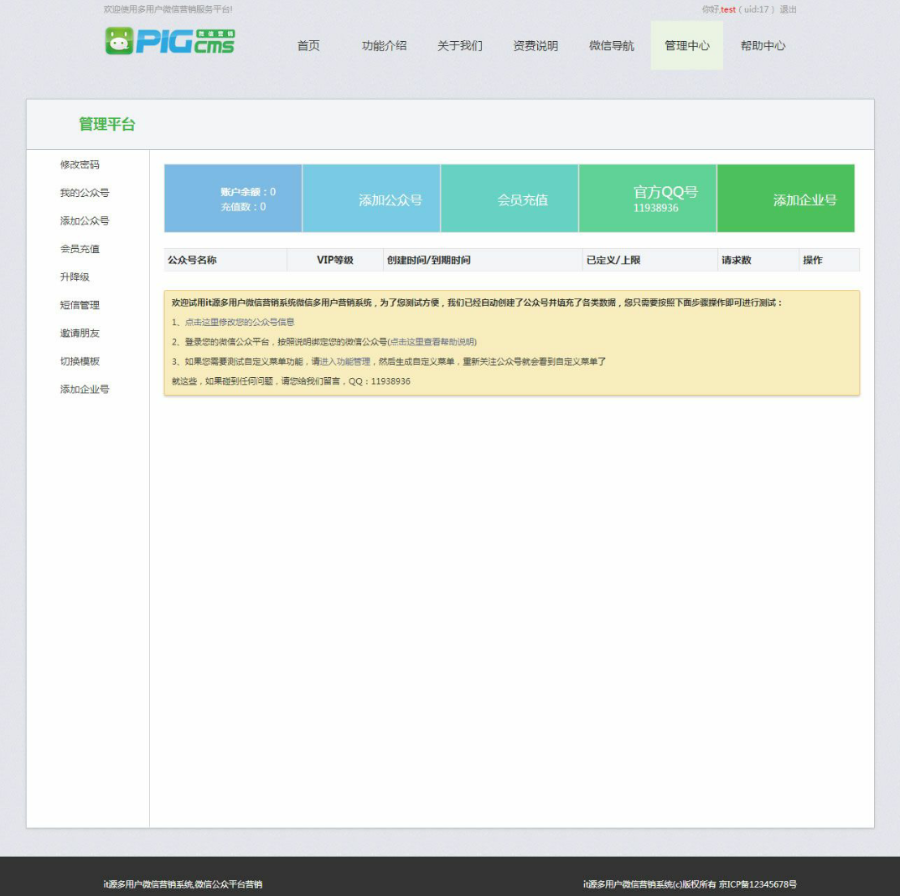Choose 切换模板 in the left menu
This screenshot has height=896, width=900.
coord(80,361)
